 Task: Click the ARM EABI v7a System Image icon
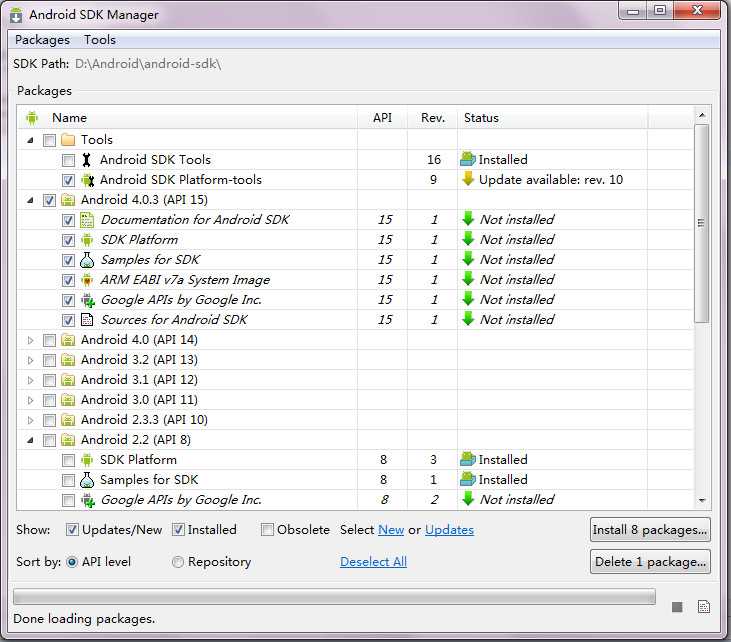(87, 280)
